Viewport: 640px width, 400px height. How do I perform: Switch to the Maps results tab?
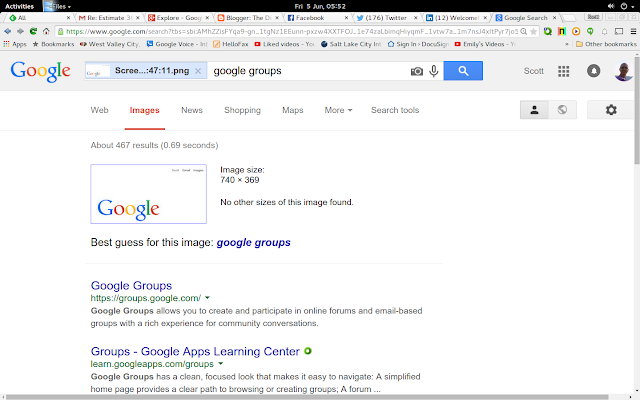pos(293,110)
